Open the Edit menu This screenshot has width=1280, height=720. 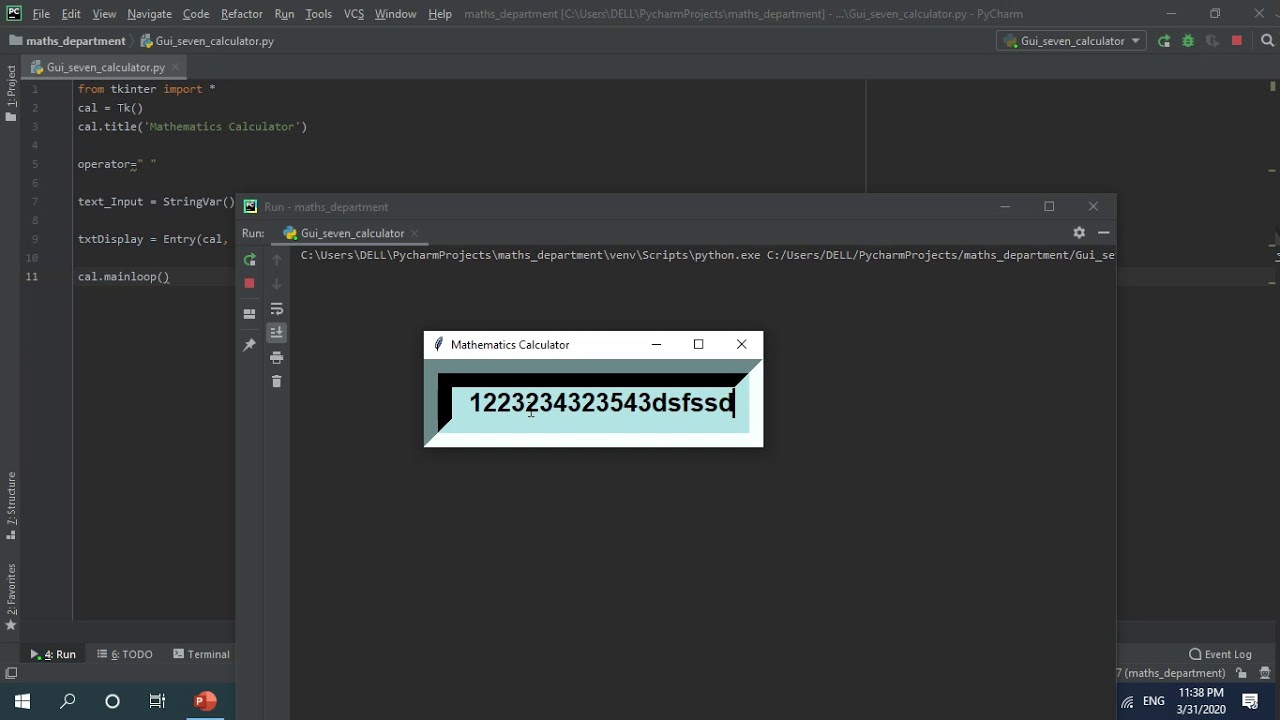pos(71,14)
